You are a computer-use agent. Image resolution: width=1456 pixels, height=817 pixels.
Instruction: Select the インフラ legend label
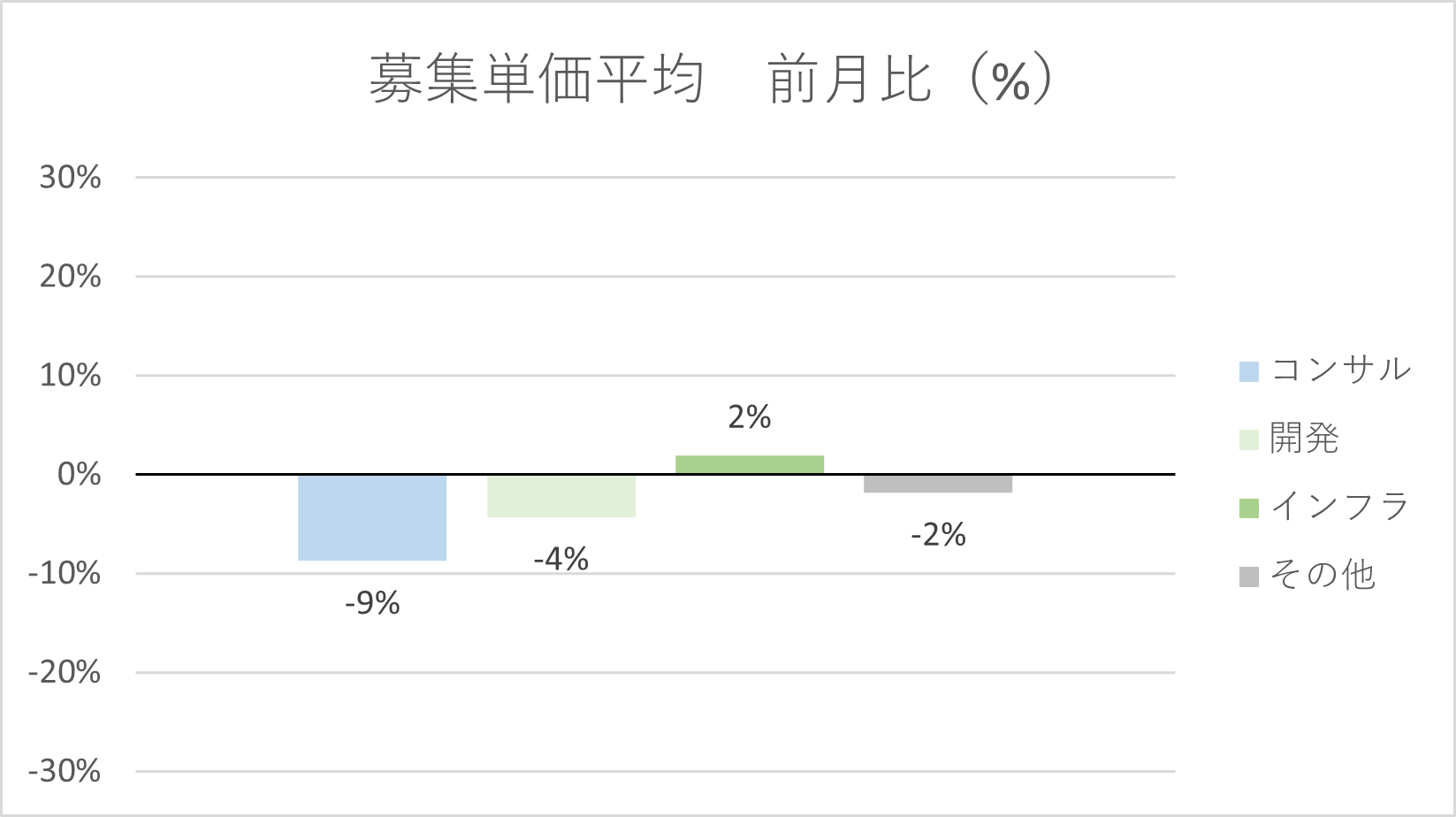pos(1340,507)
